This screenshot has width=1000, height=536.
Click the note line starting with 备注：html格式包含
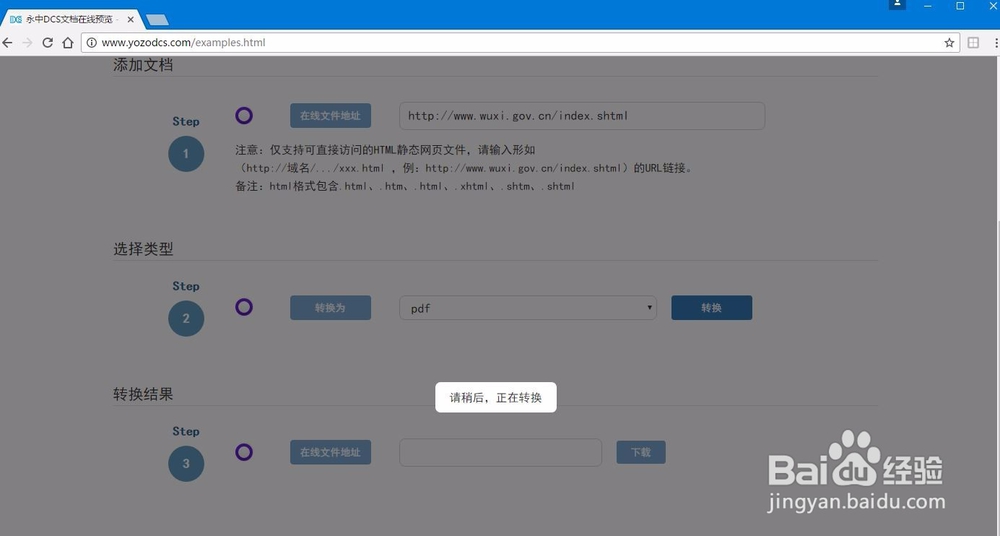click(x=405, y=186)
